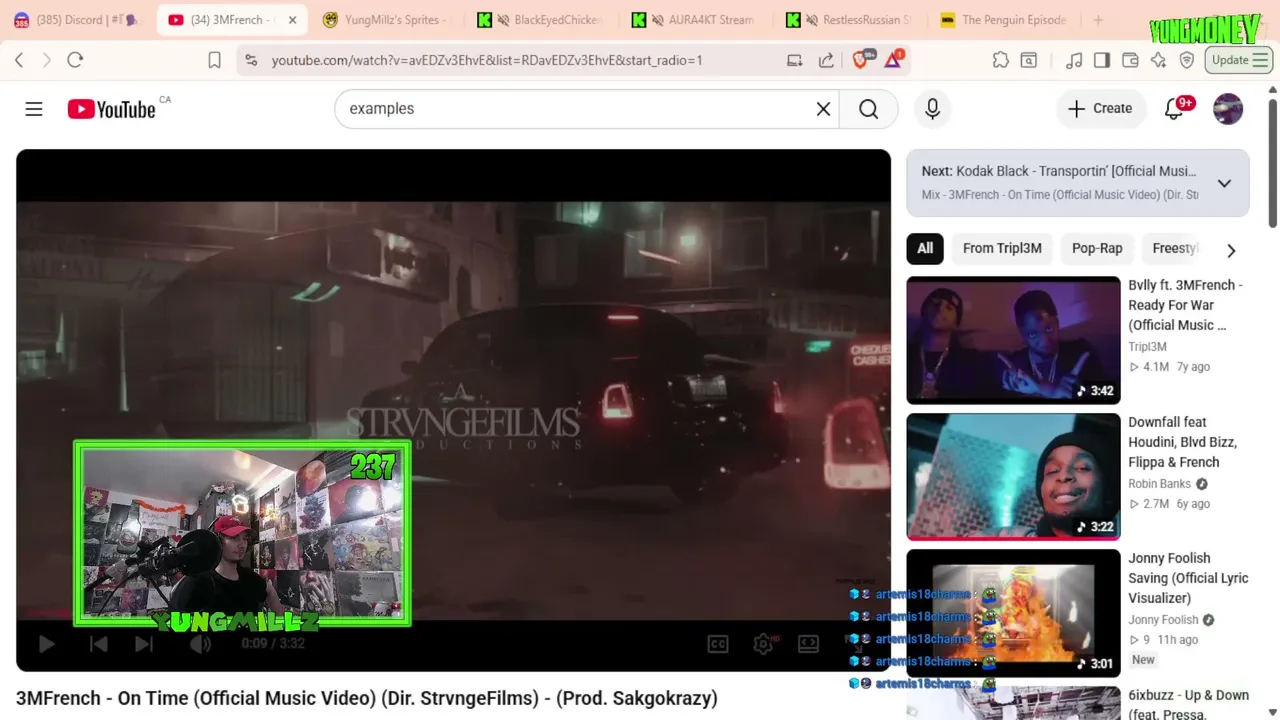
Task: Open the 'Ready For War' video thumbnail
Action: pyautogui.click(x=1013, y=340)
